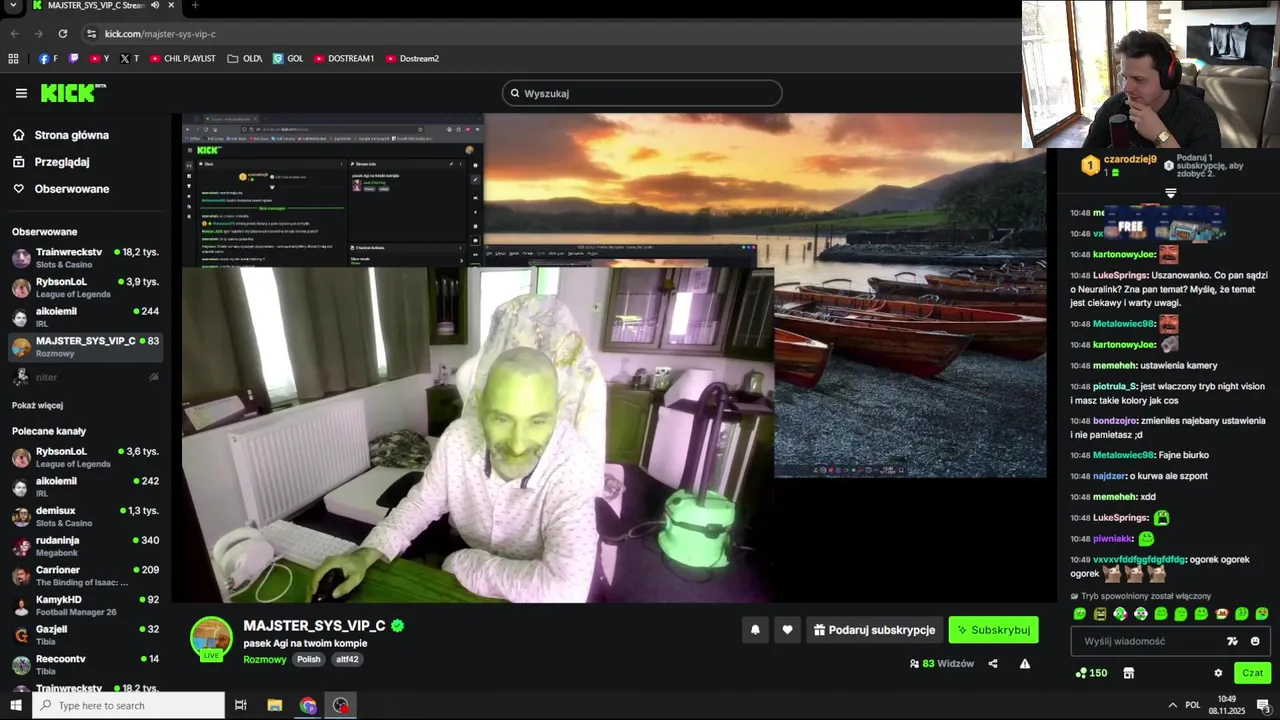Click the green Subskrybuj button
Viewport: 1280px width, 720px height.
[993, 630]
